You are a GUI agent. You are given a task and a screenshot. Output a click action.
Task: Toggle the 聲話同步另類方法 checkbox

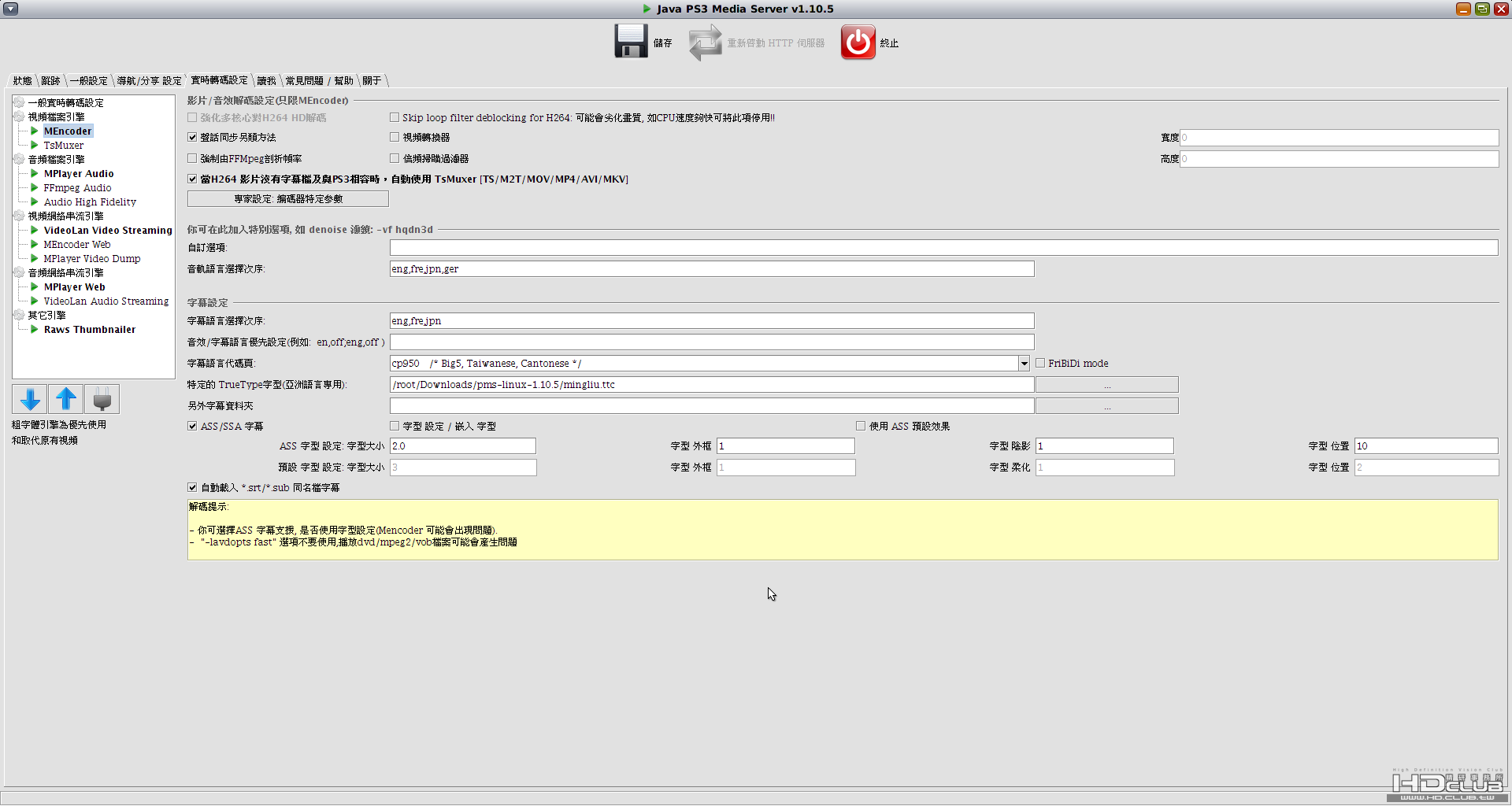pyautogui.click(x=192, y=137)
